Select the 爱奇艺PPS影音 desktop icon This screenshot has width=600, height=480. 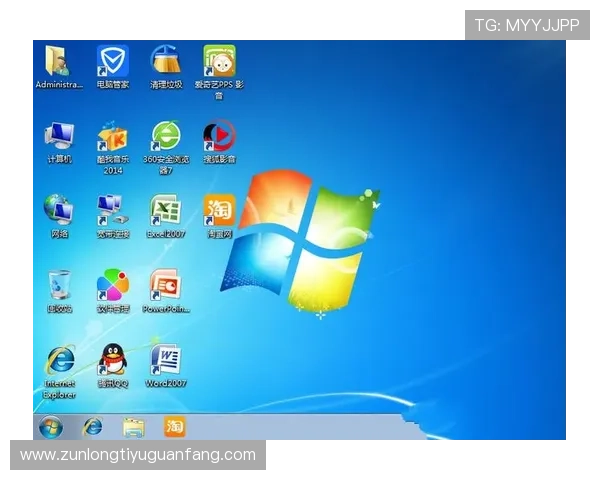coord(219,62)
